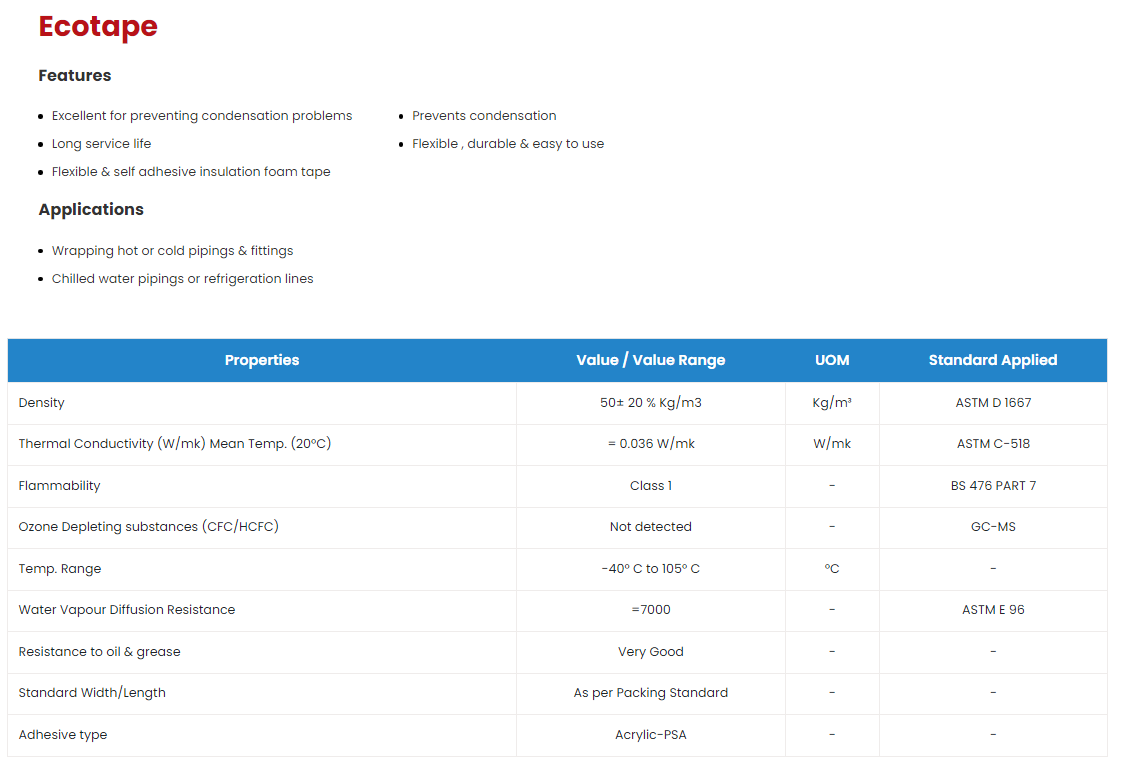
Task: Click 'Flexible, durable & easy to use' bullet
Action: click(x=508, y=144)
